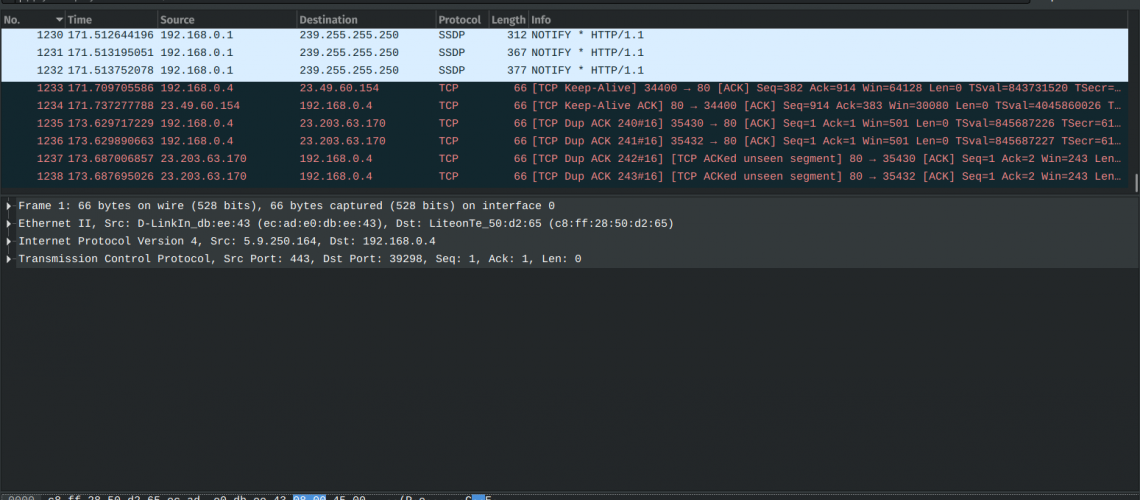
Task: Click destination 23.49.60.154 in packet 1233
Action: (x=339, y=88)
